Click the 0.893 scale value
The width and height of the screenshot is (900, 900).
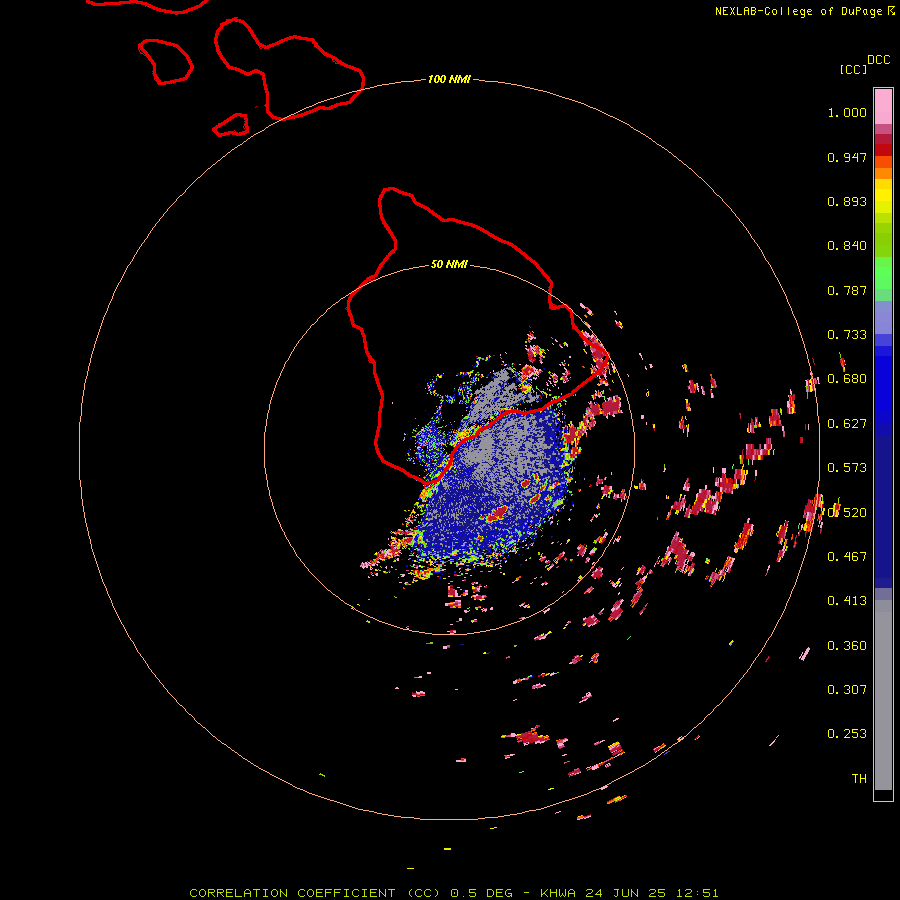coord(847,201)
